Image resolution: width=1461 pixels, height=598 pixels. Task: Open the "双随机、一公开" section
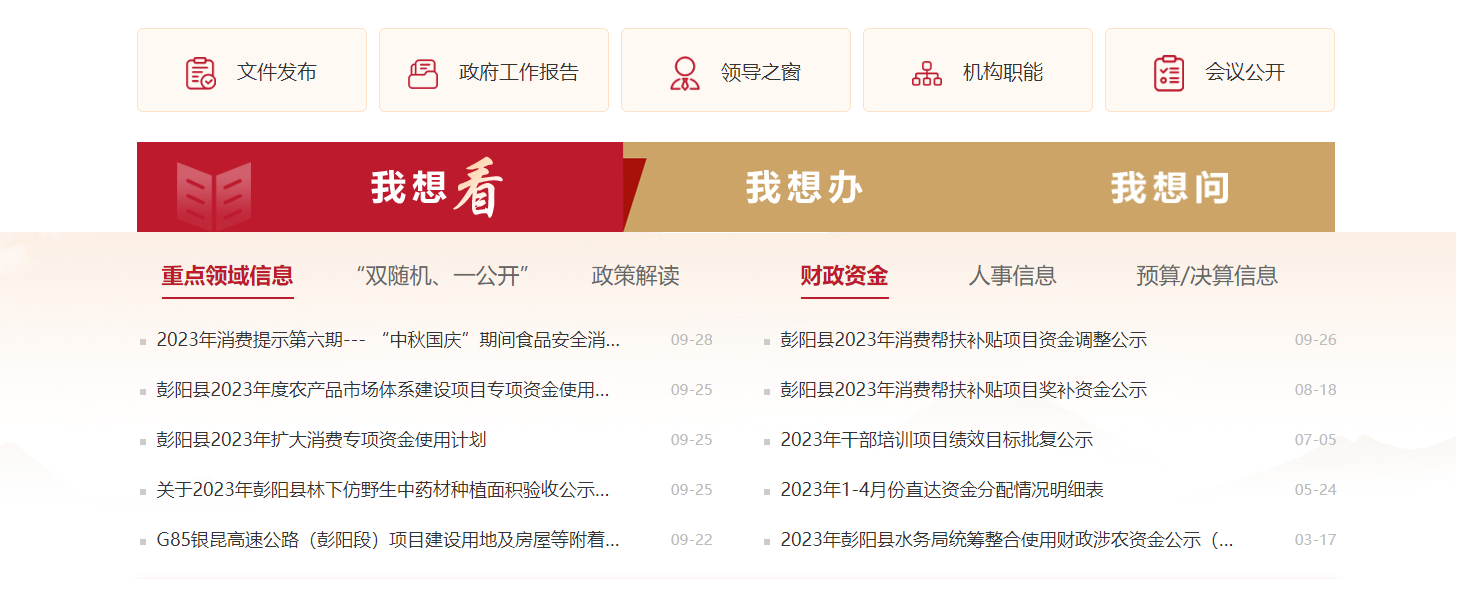pyautogui.click(x=445, y=275)
